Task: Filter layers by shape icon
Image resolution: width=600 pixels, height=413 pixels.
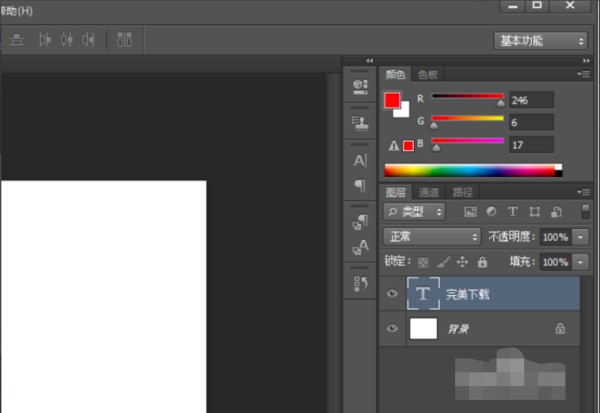Action: coord(535,212)
